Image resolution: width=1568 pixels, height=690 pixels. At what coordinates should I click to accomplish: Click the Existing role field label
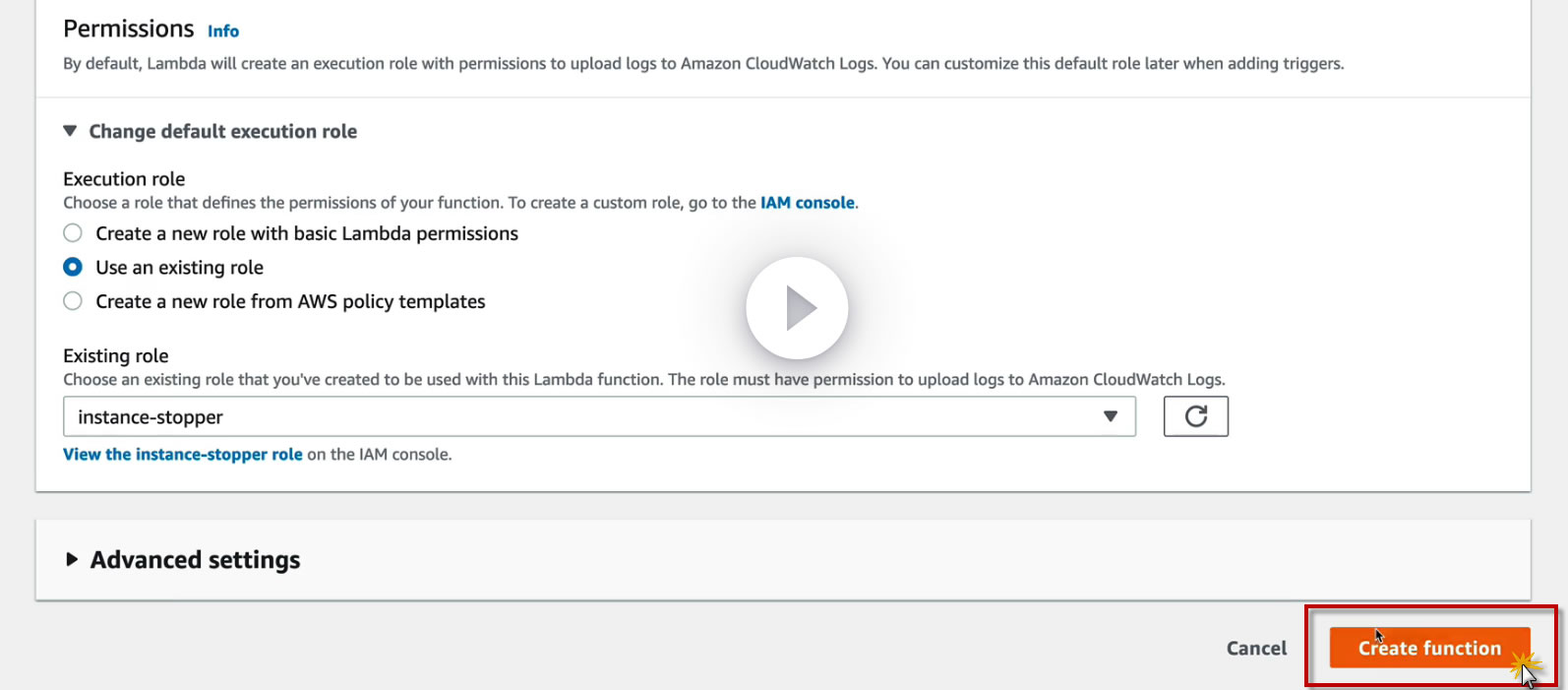click(x=116, y=355)
